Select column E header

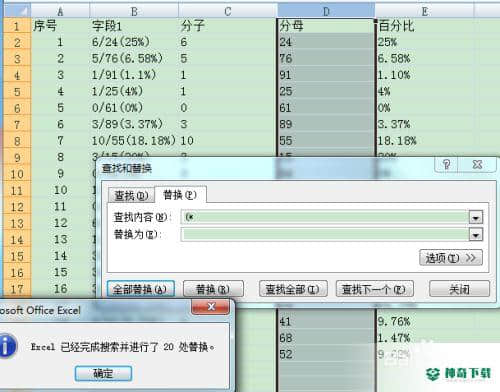[x=425, y=11]
